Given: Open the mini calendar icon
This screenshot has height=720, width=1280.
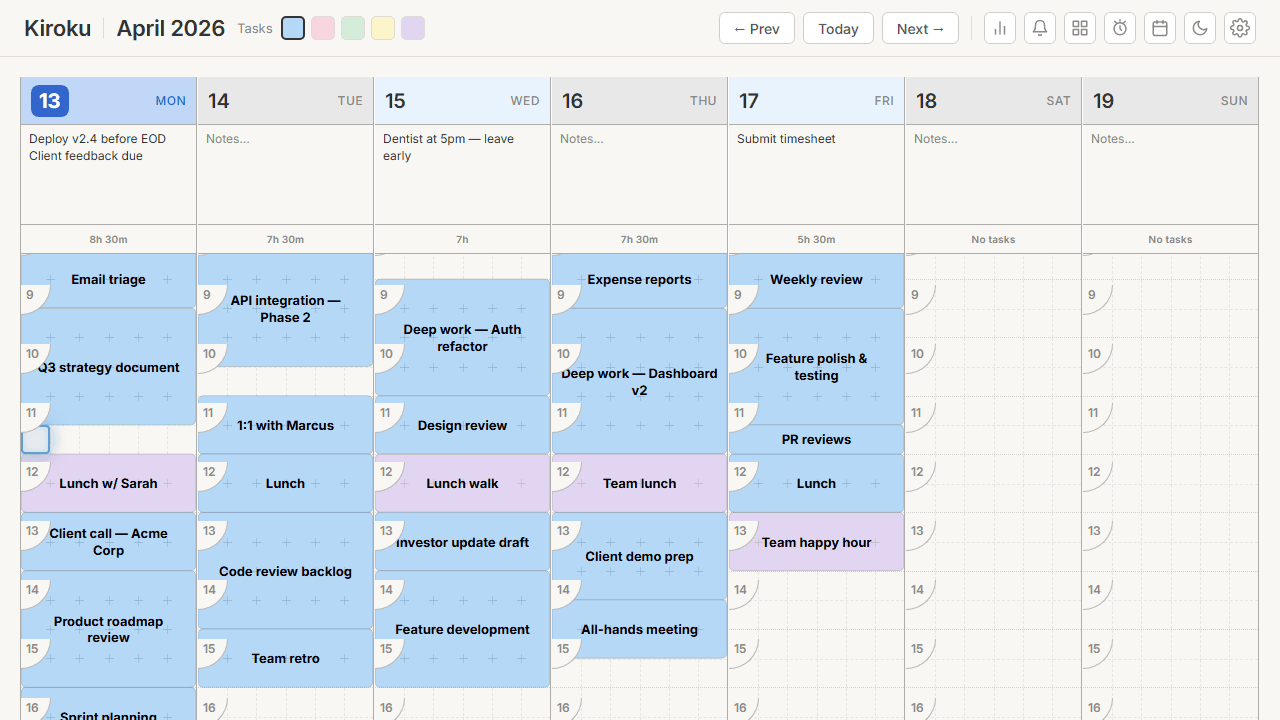Looking at the screenshot, I should pos(1159,27).
